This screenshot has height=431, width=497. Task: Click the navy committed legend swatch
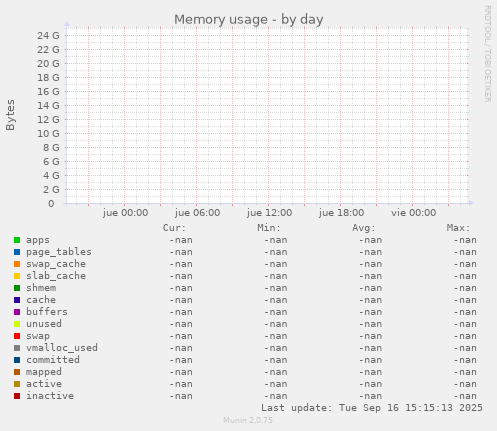click(x=17, y=360)
